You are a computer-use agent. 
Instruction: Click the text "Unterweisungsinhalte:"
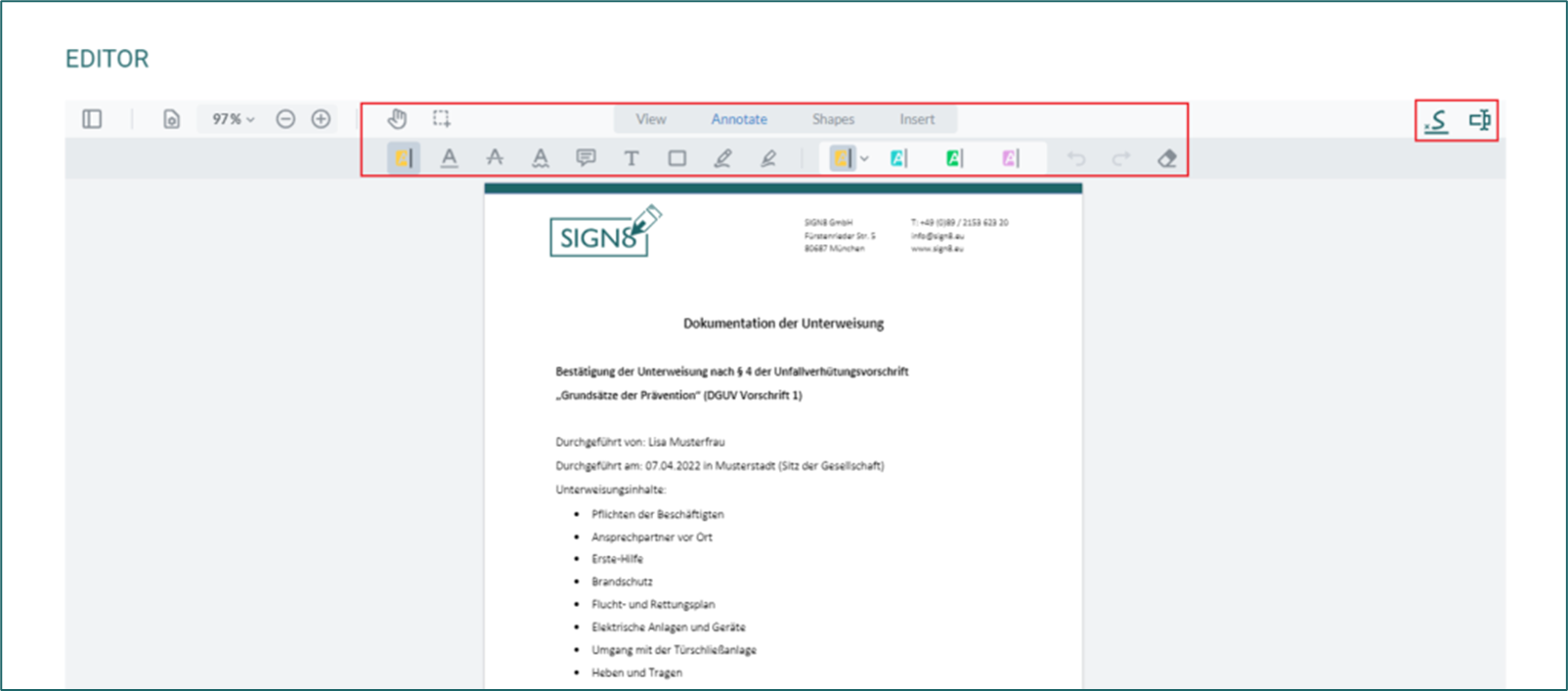click(x=611, y=490)
